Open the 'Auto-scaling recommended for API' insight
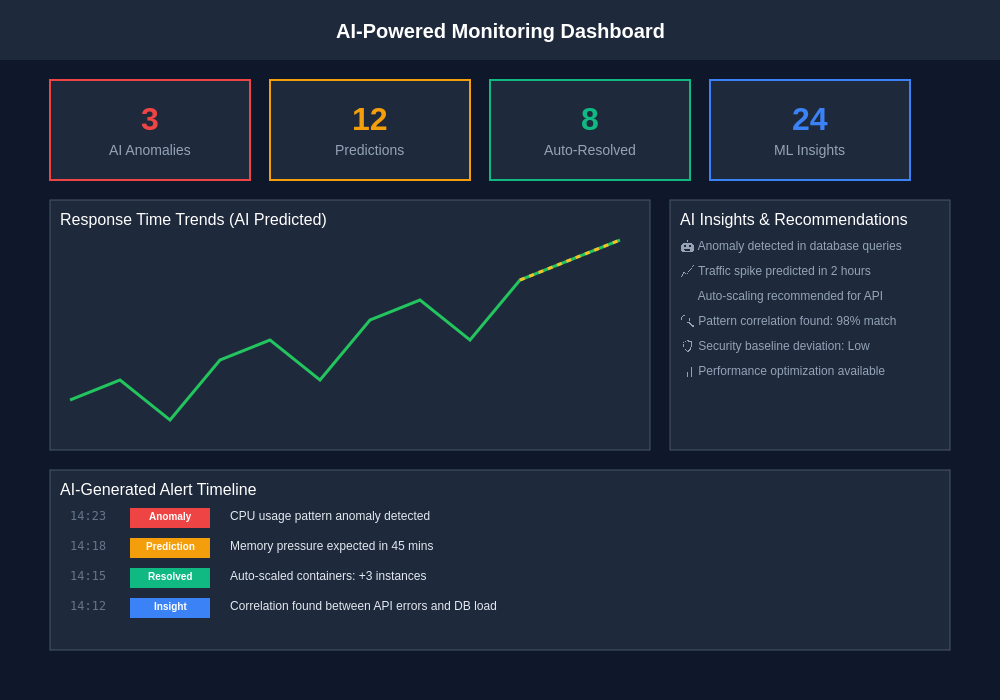Viewport: 1000px width, 700px height. pyautogui.click(x=790, y=296)
